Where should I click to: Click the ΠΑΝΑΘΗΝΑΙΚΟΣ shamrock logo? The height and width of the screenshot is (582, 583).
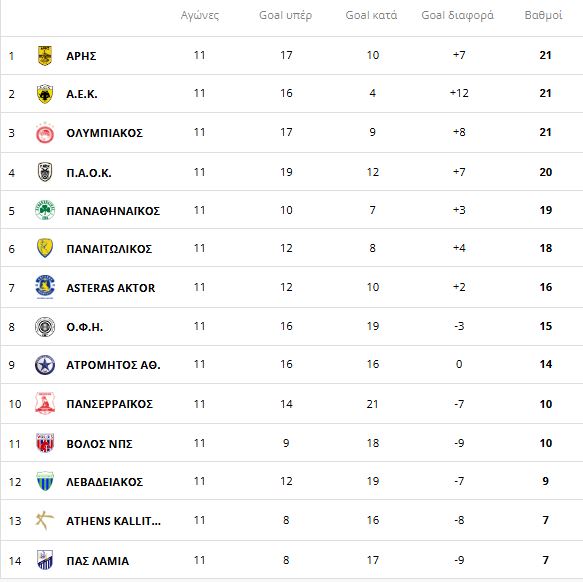tap(45, 210)
